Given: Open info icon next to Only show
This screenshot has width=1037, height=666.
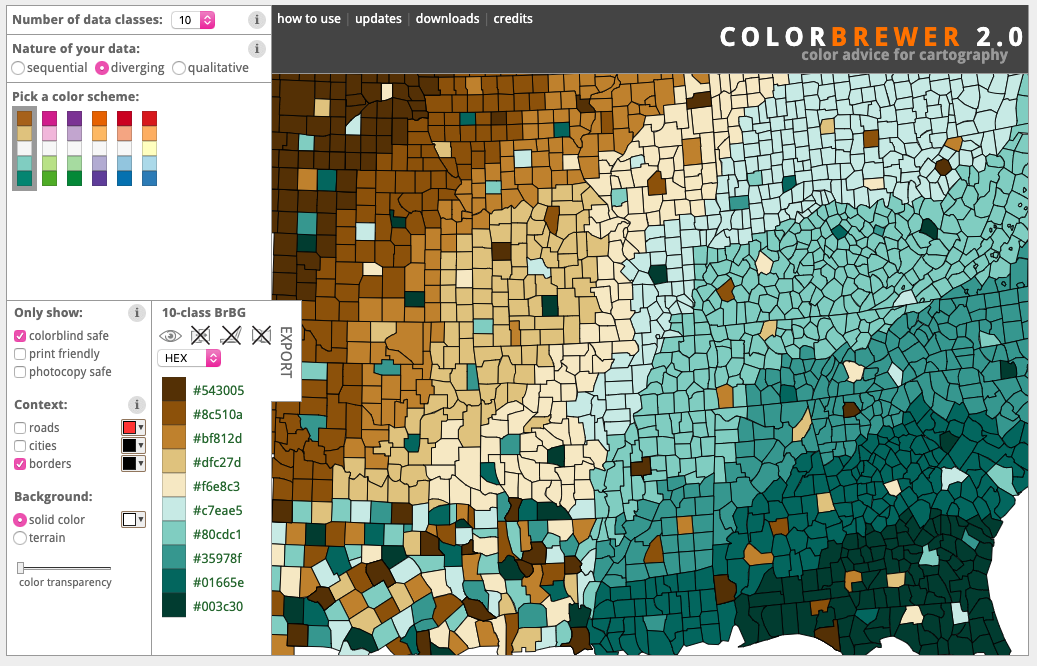Looking at the screenshot, I should 136,313.
